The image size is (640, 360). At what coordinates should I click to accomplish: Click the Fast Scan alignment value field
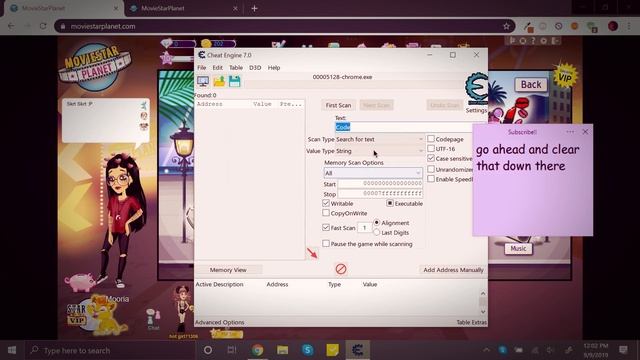364,228
